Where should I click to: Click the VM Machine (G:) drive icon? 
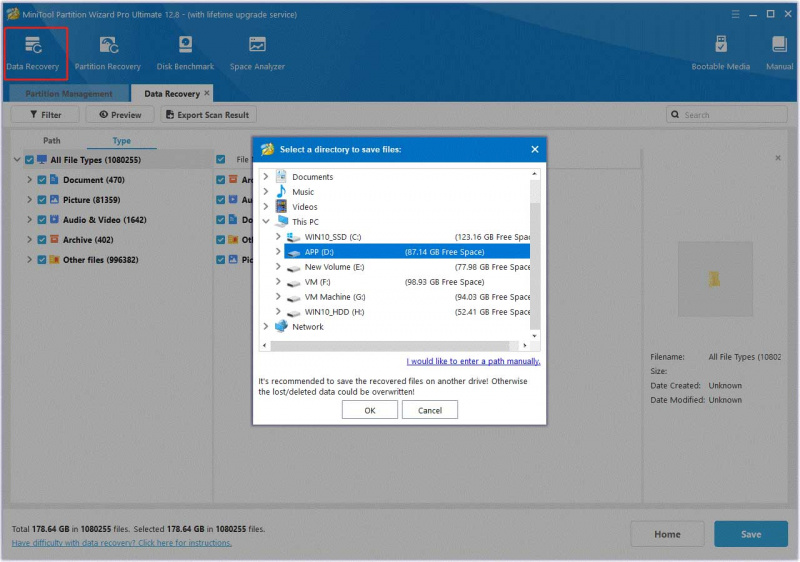(293, 297)
